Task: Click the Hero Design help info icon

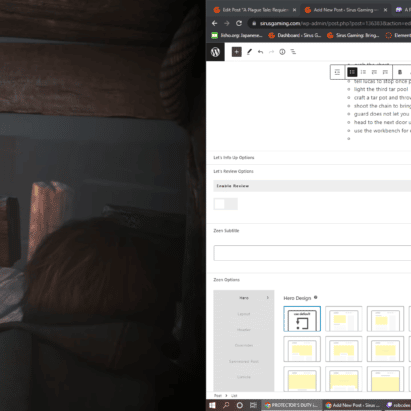Action: coord(316,297)
